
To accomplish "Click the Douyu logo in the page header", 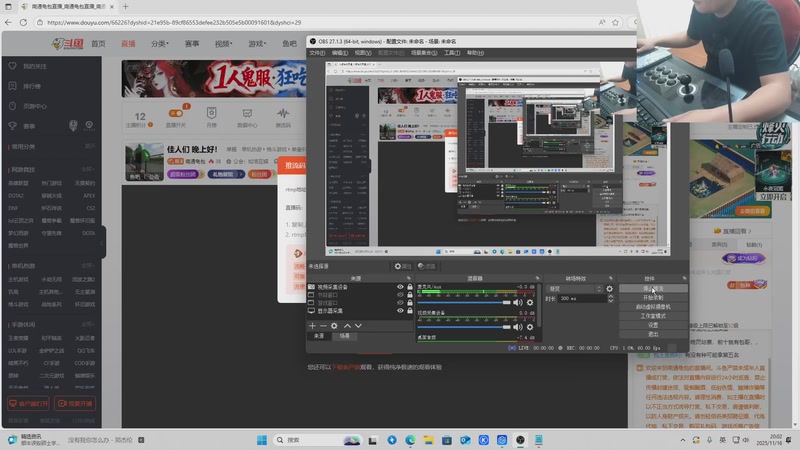I will point(68,44).
